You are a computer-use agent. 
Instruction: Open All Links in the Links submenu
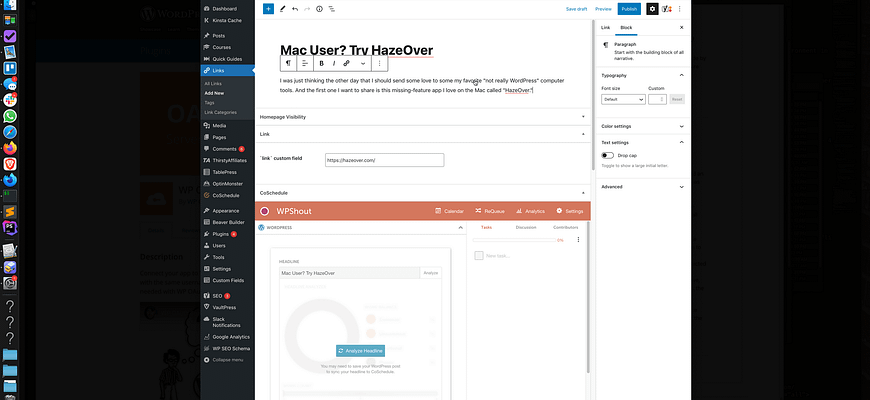[x=213, y=84]
